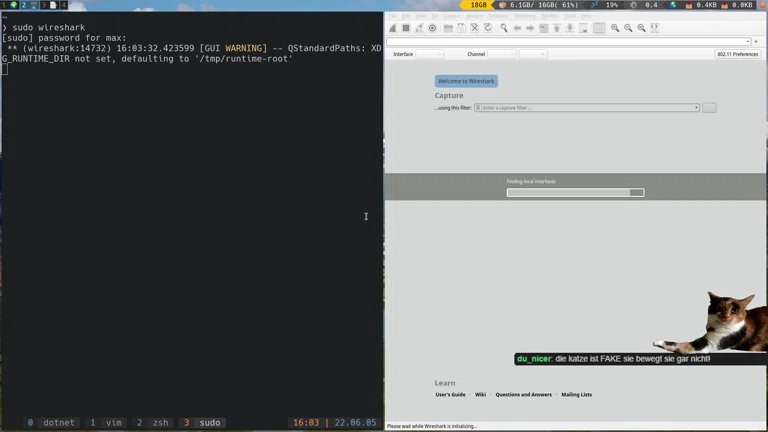The image size is (768, 432).
Task: Click the 'sudo wireshark' command line in terminal
Action: [48, 27]
